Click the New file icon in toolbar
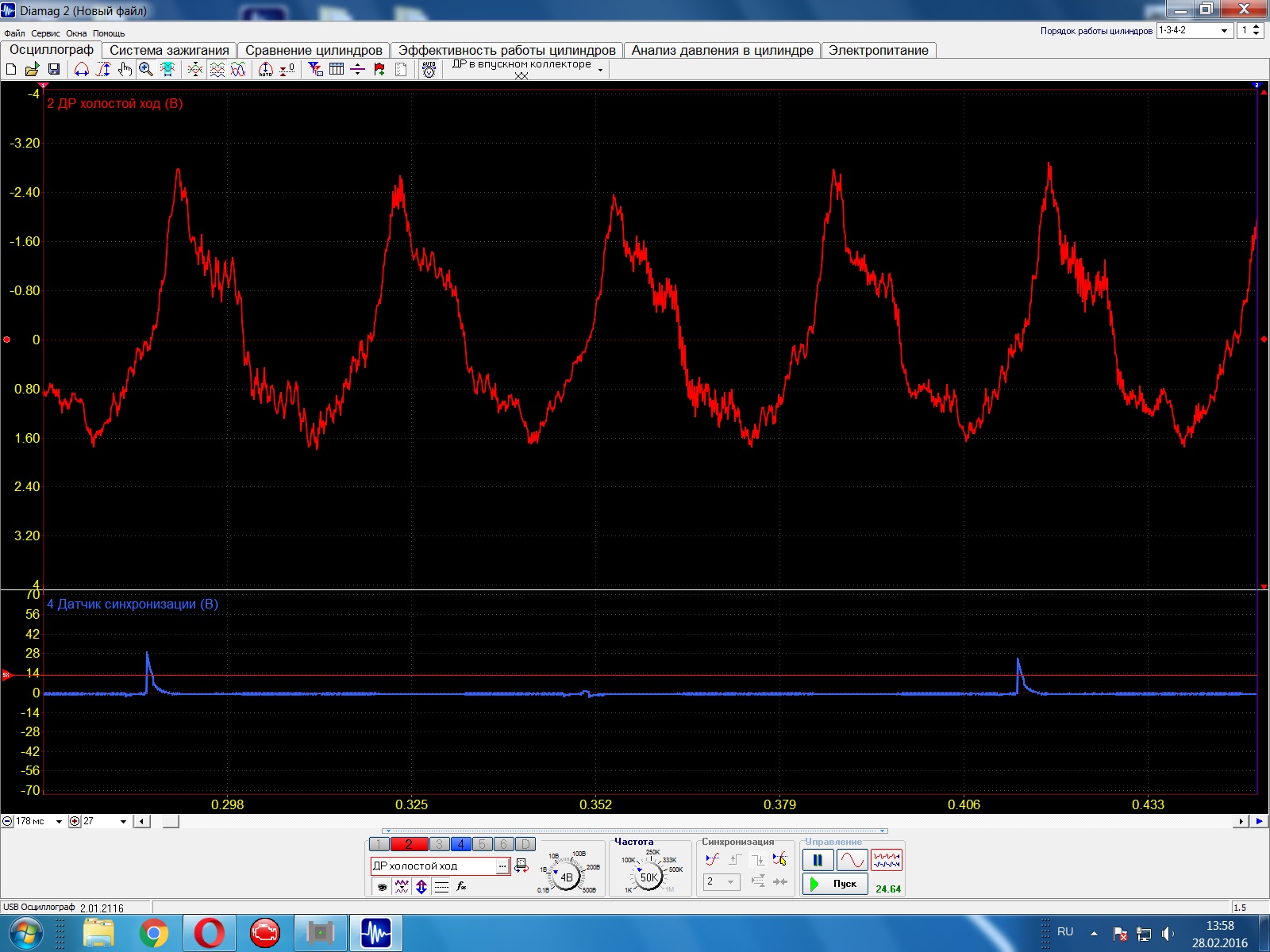 [x=11, y=70]
